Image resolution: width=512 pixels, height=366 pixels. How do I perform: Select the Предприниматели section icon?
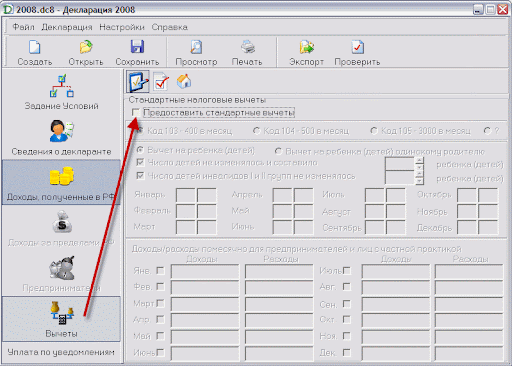coord(62,268)
